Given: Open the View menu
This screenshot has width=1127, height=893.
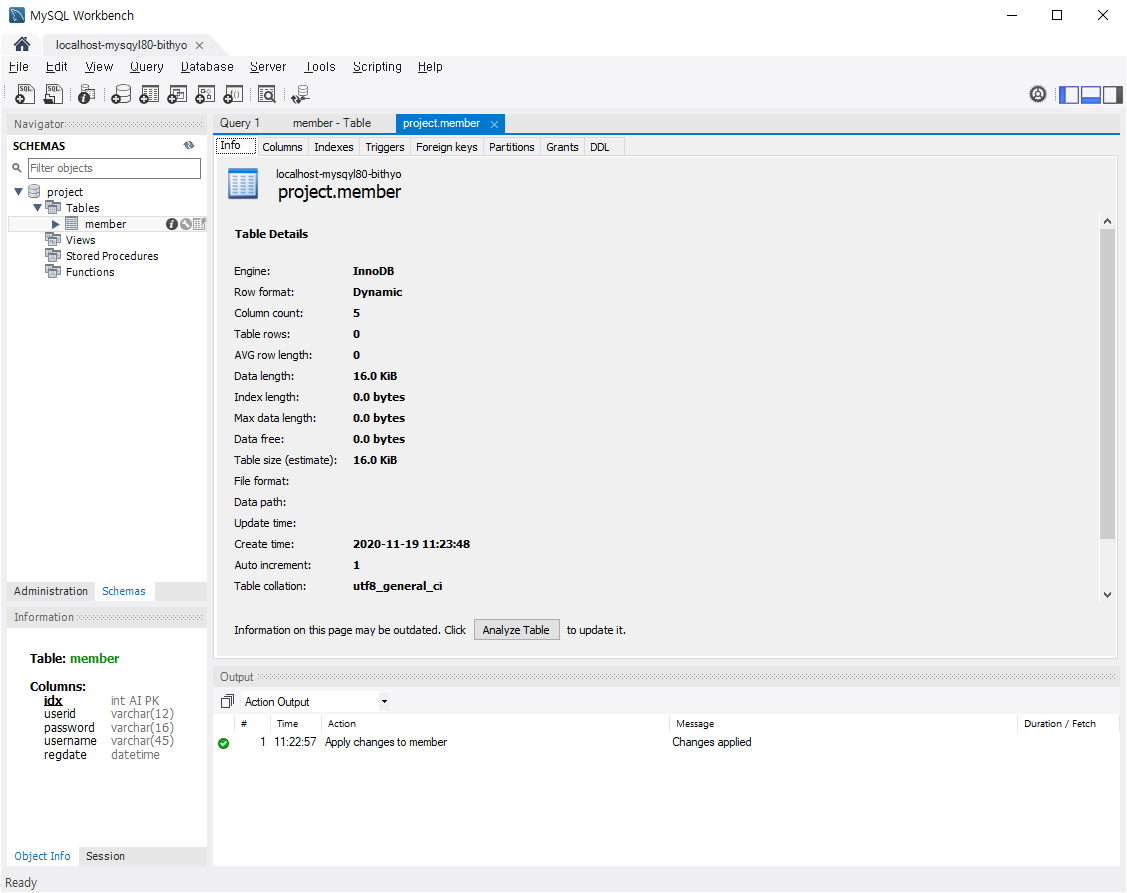Looking at the screenshot, I should [99, 67].
